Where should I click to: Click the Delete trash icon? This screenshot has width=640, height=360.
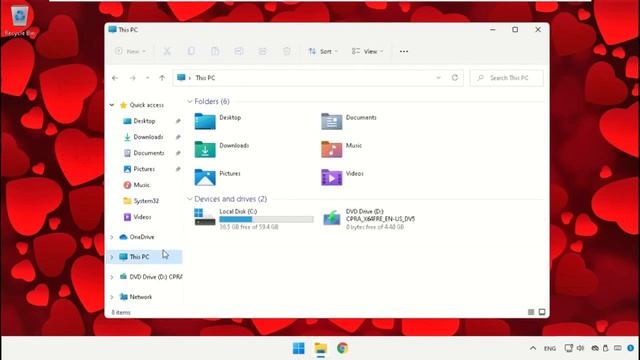[x=287, y=51]
